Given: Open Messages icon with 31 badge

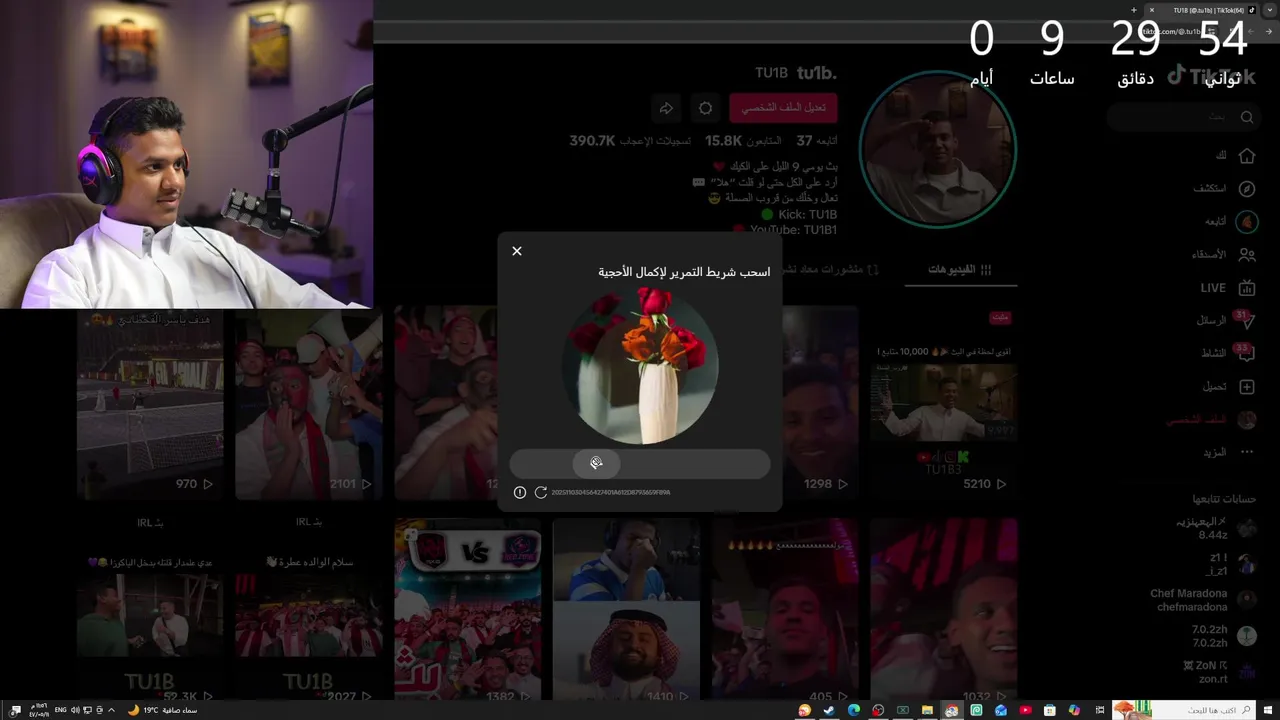Looking at the screenshot, I should click(1245, 320).
